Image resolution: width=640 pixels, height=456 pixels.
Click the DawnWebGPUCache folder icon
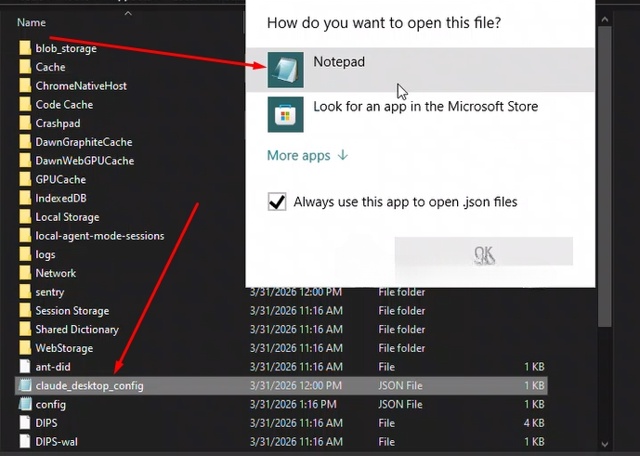tap(25, 161)
